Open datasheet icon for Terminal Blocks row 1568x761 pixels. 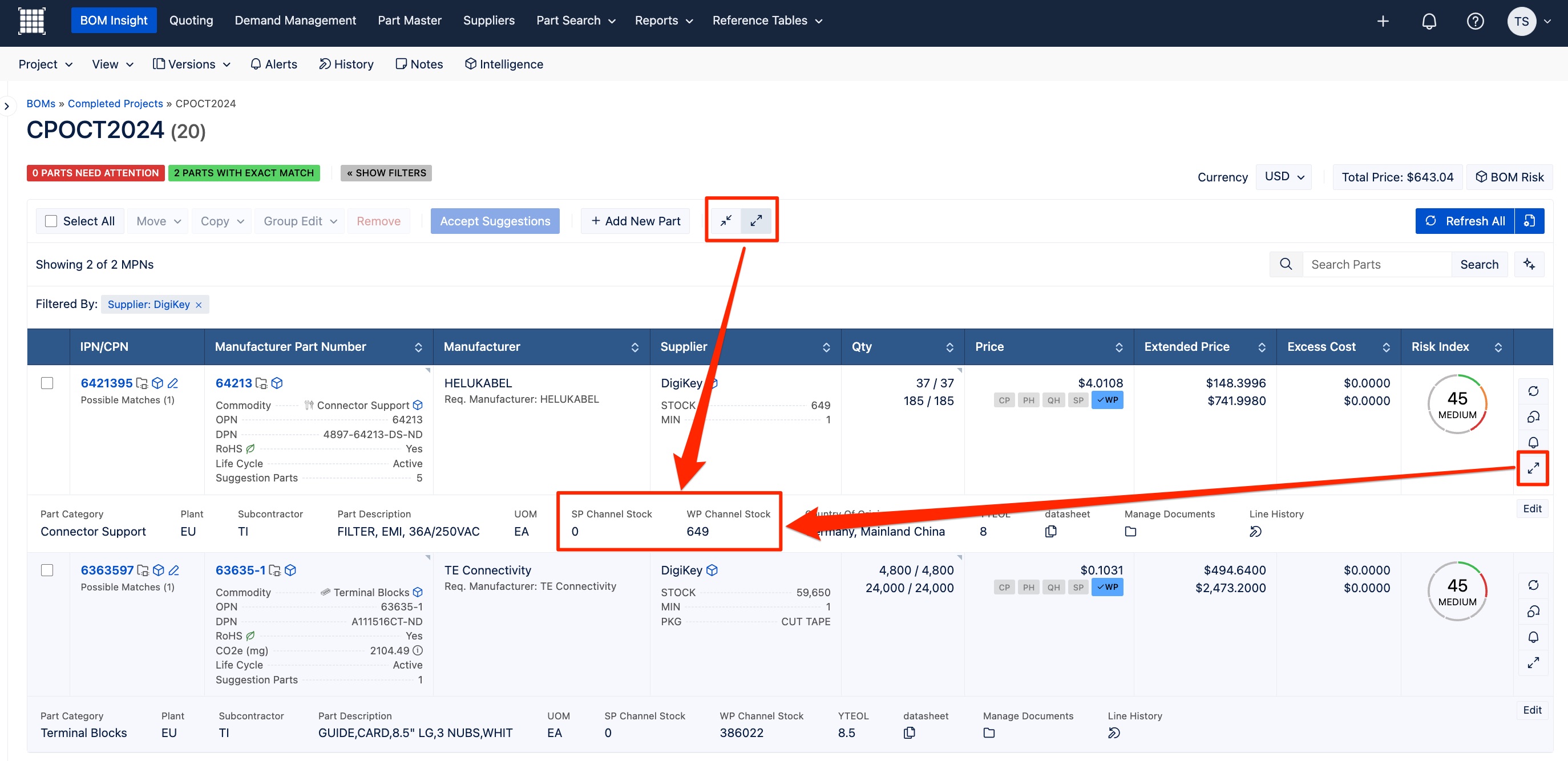[910, 733]
